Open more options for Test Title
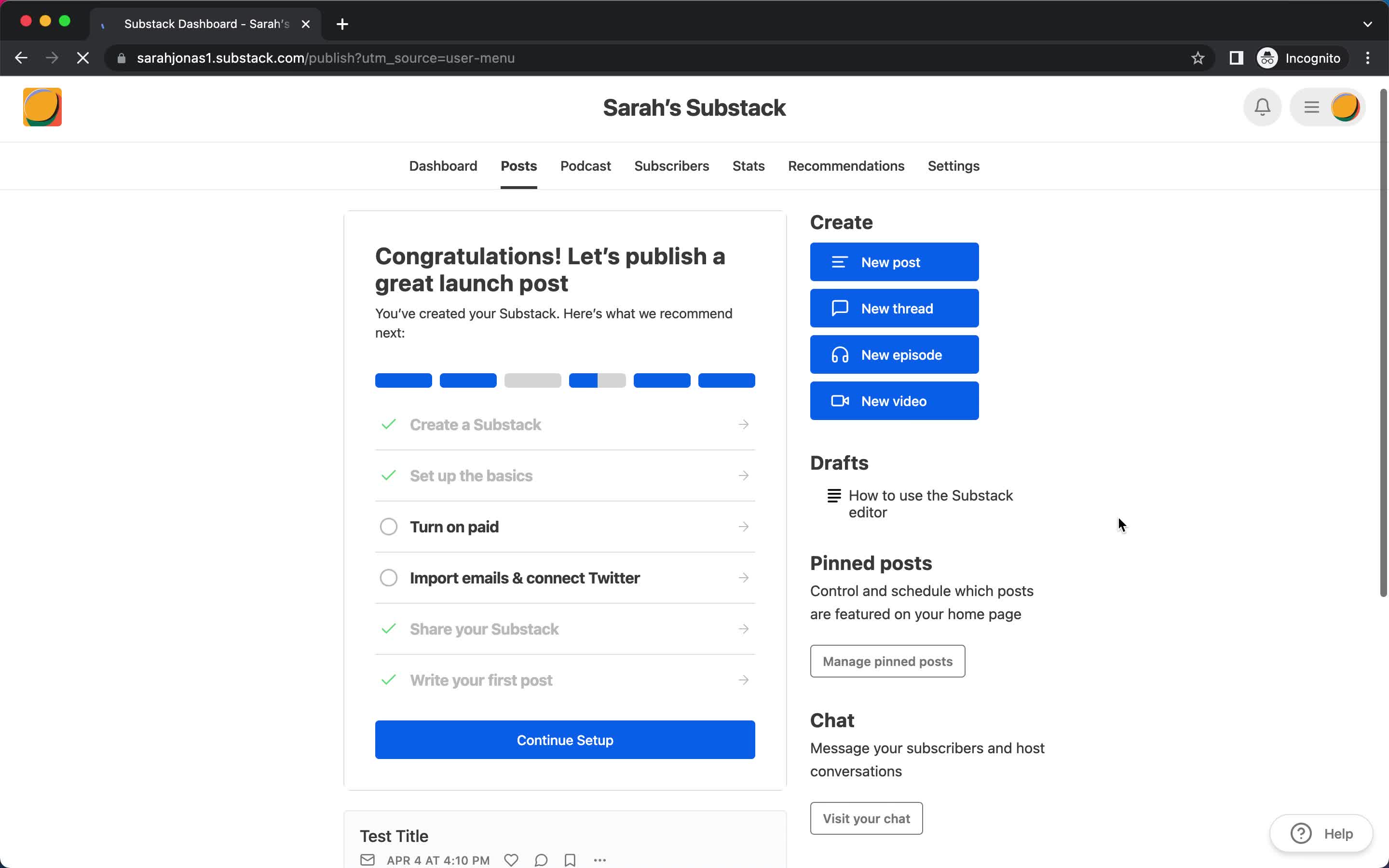The width and height of the screenshot is (1389, 868). (x=600, y=860)
